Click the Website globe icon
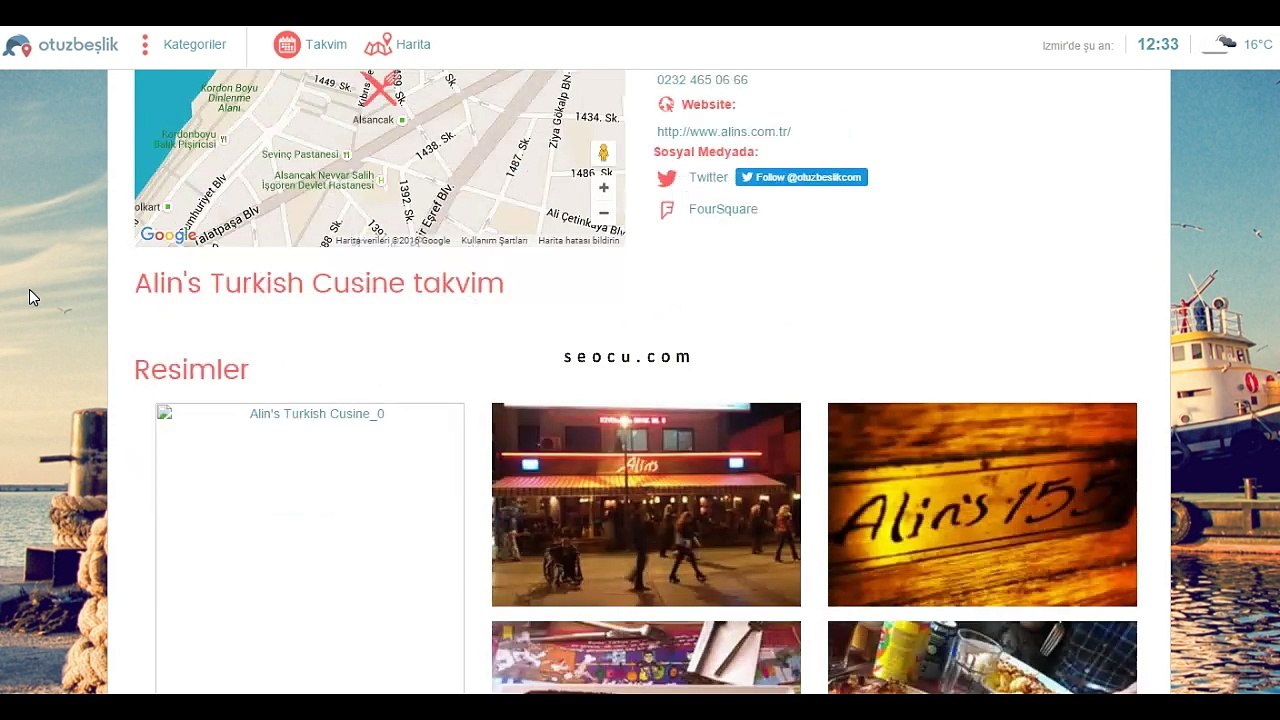Image resolution: width=1280 pixels, height=720 pixels. click(666, 105)
